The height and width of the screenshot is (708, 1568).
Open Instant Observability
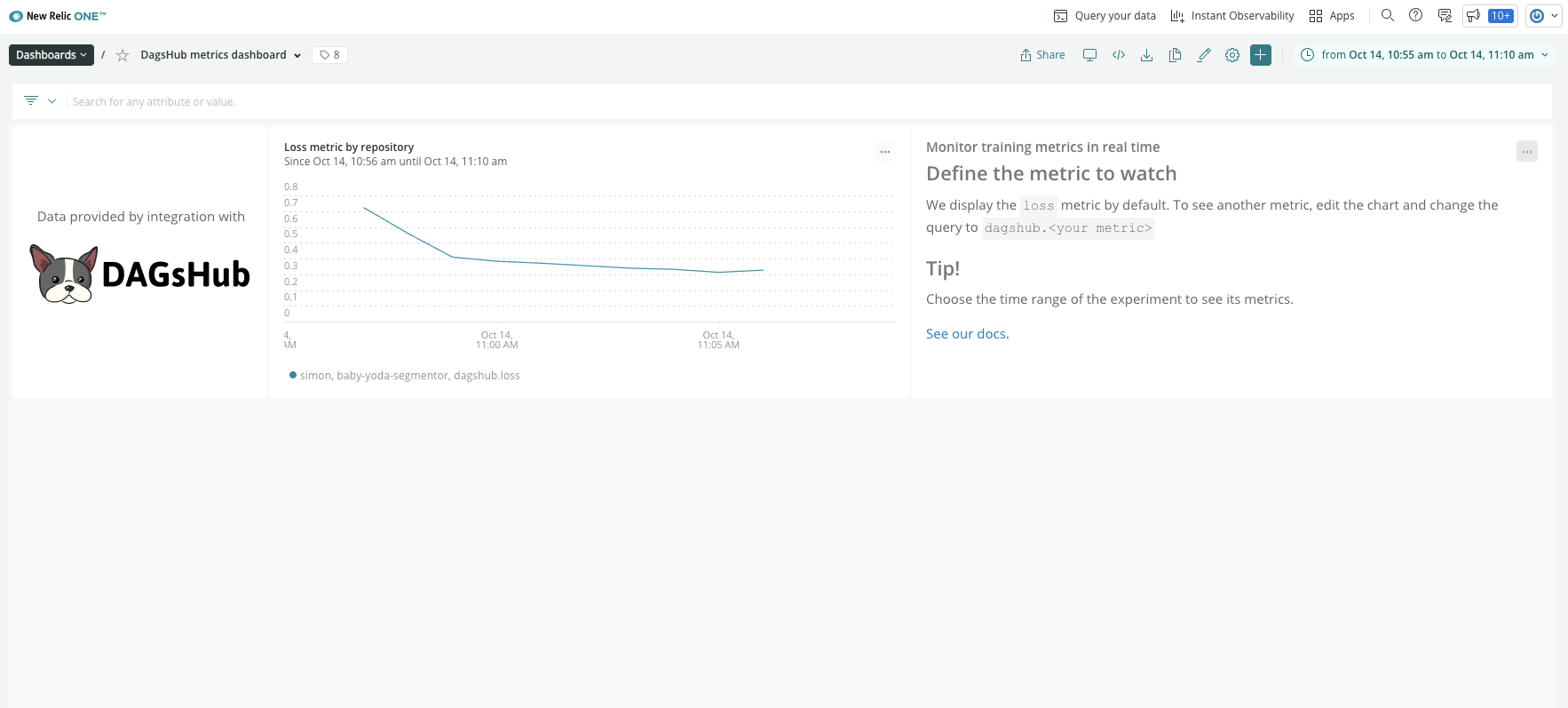[1232, 16]
